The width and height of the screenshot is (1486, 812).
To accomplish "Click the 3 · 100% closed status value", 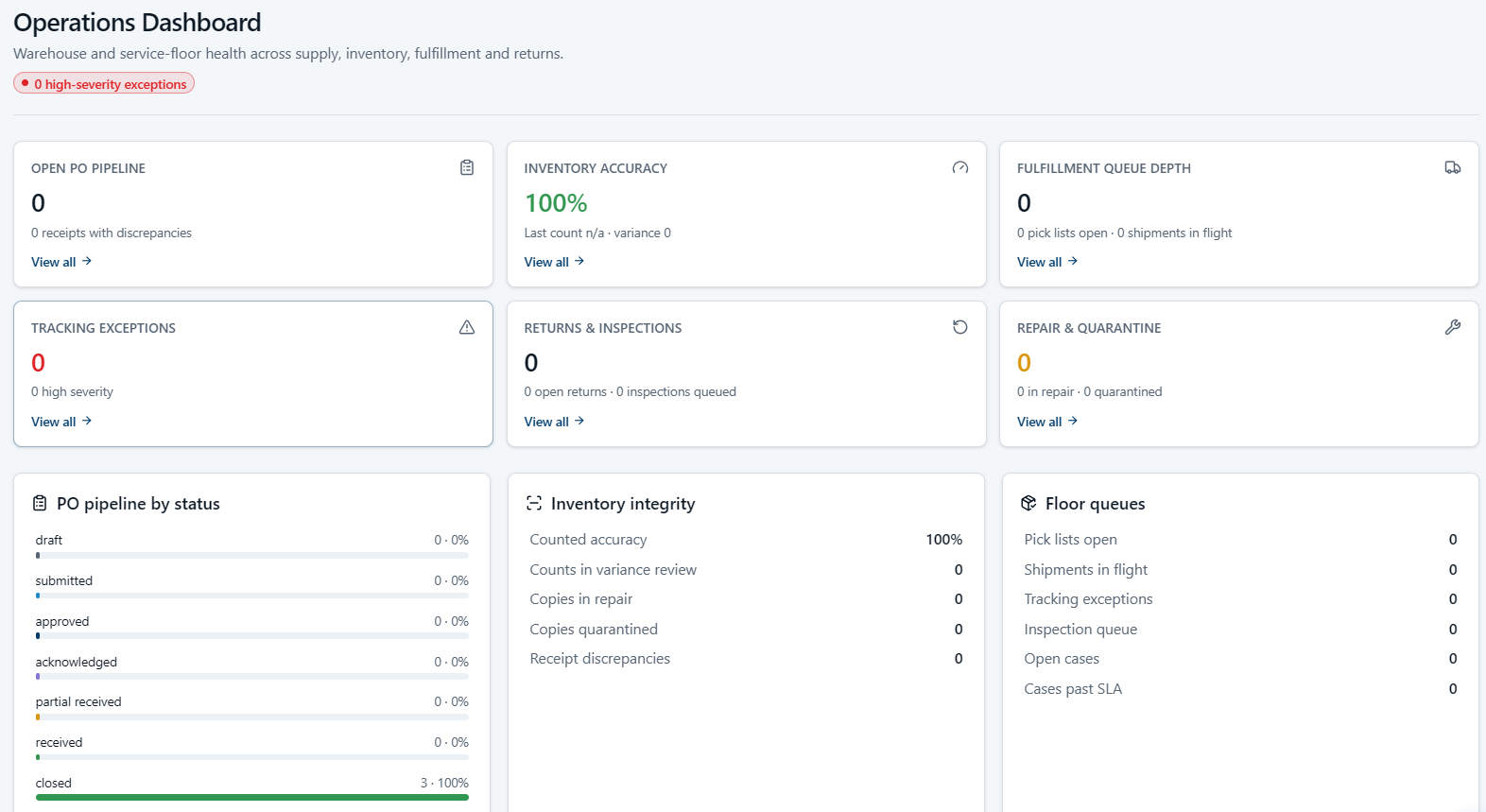I will point(444,783).
